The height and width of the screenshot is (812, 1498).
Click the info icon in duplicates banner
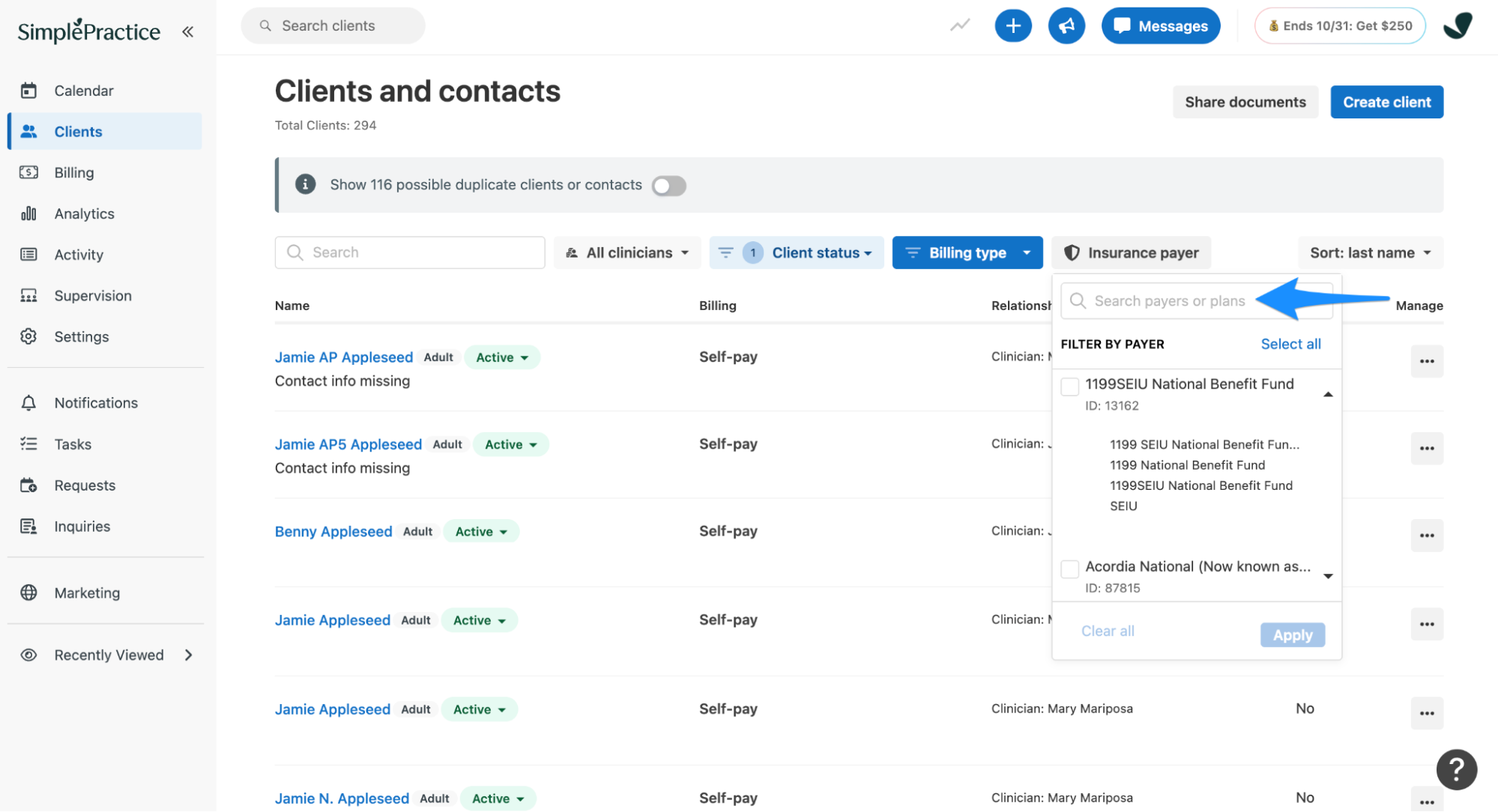305,184
